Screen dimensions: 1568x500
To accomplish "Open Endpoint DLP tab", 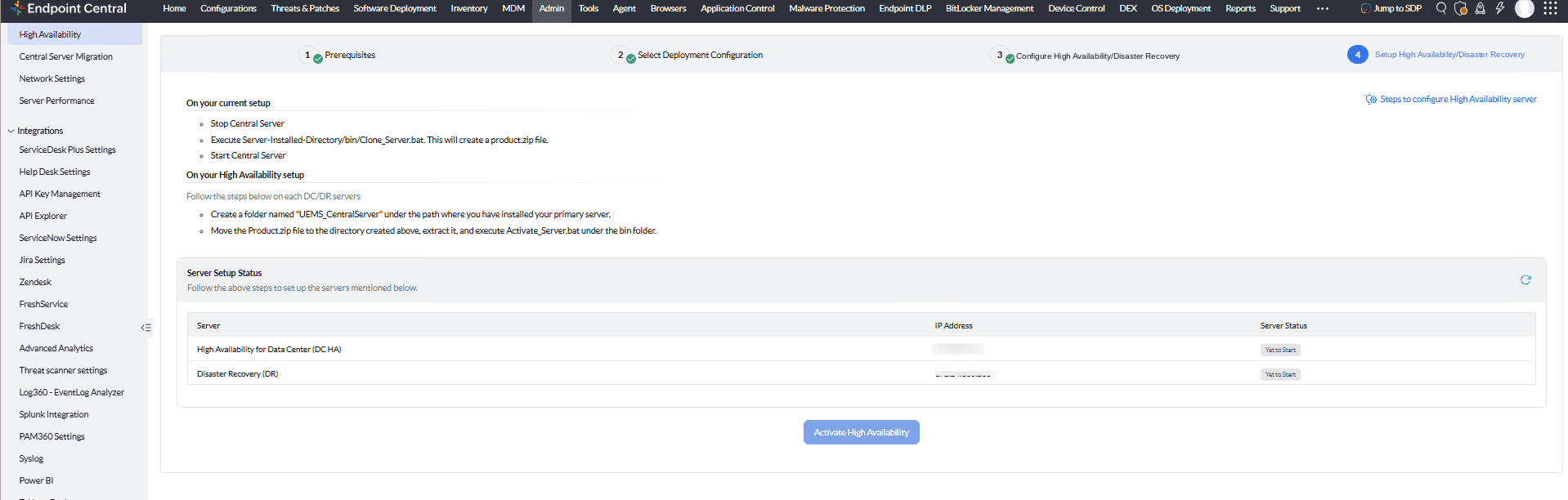I will click(905, 8).
